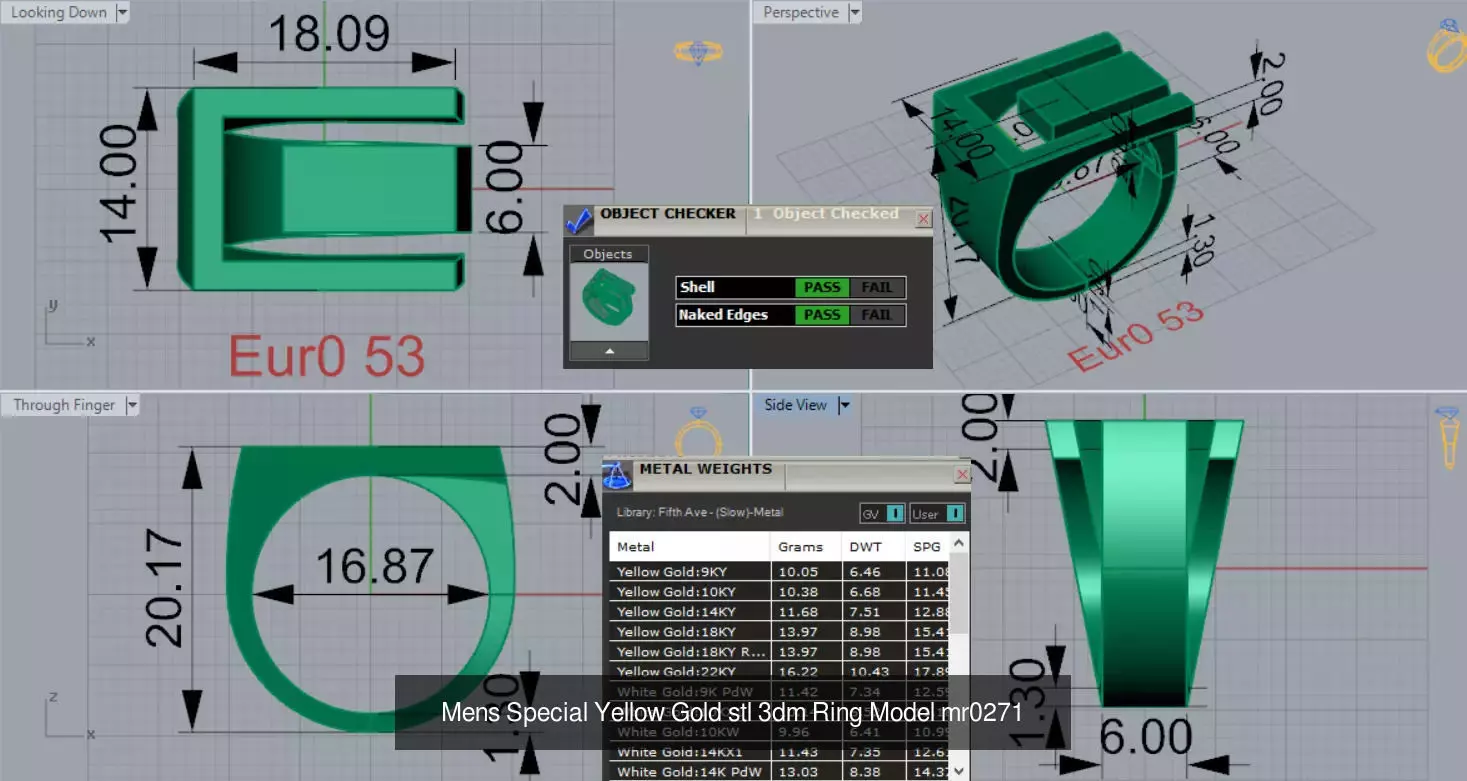Click the Naked Edges PASS indicator
Viewport: 1467px width, 781px height.
pyautogui.click(x=822, y=315)
